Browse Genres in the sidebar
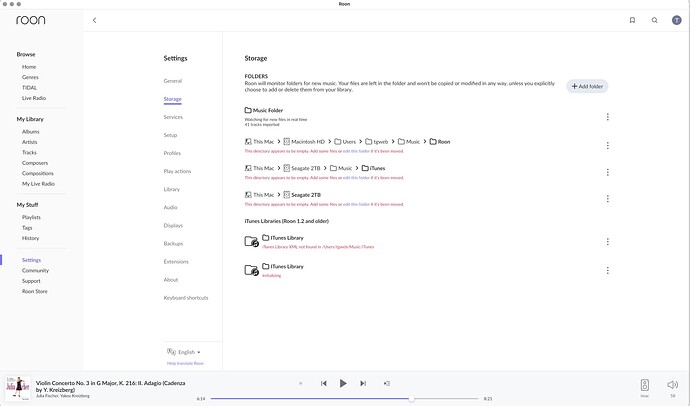Screen dimensions: 690x406 [30, 77]
